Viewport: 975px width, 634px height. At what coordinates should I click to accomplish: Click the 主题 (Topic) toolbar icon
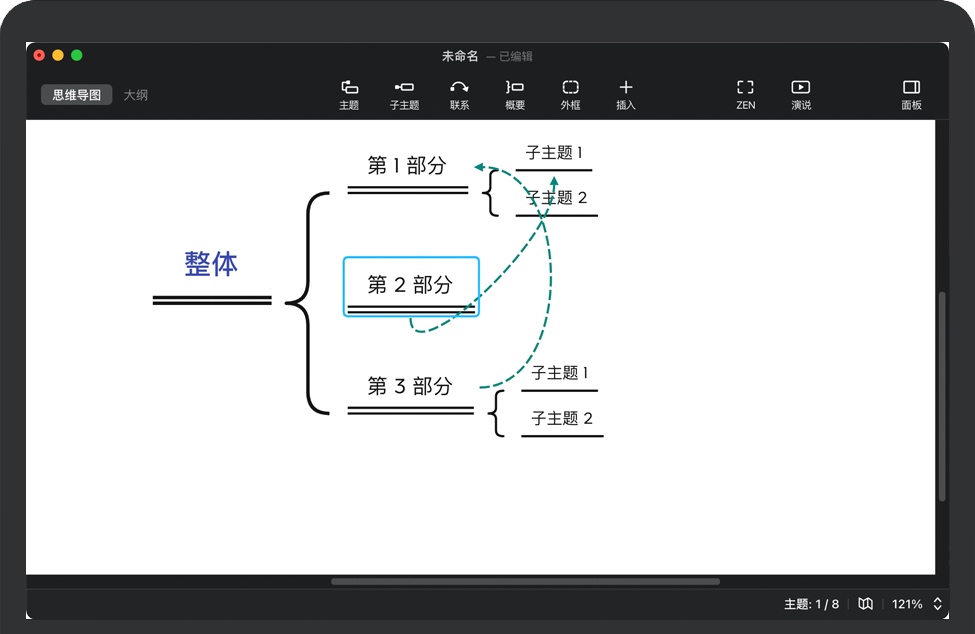(349, 94)
